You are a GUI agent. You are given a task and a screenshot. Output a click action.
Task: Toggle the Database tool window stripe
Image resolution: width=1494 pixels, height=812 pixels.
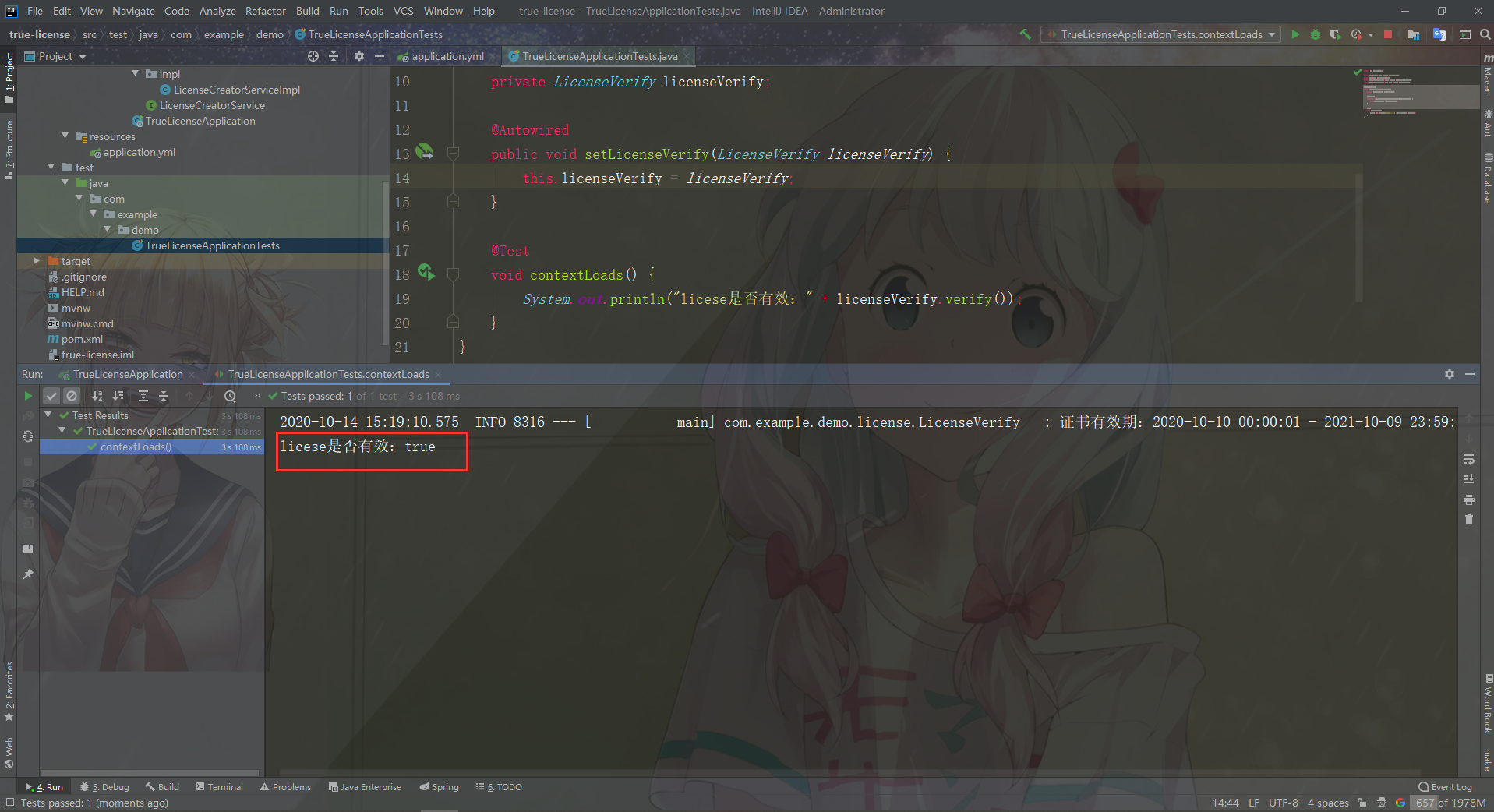point(1487,178)
